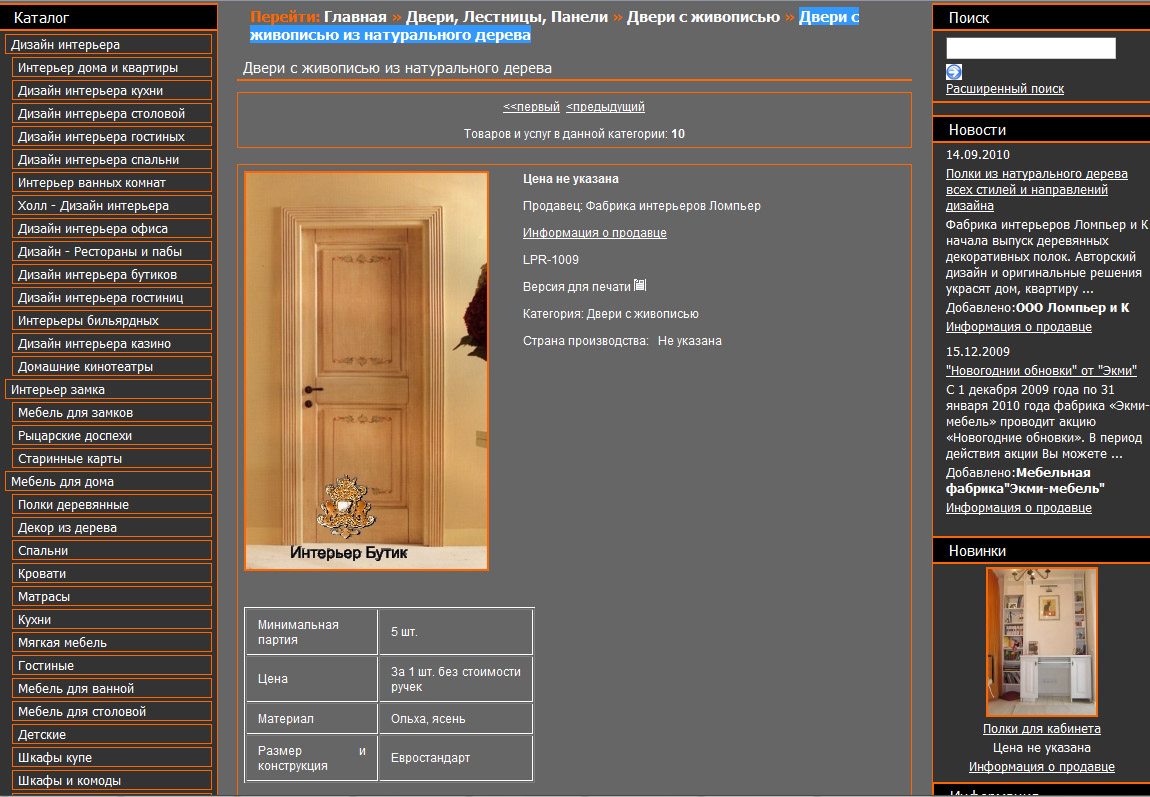Open Кухни category
This screenshot has width=1150, height=797.
(x=111, y=619)
